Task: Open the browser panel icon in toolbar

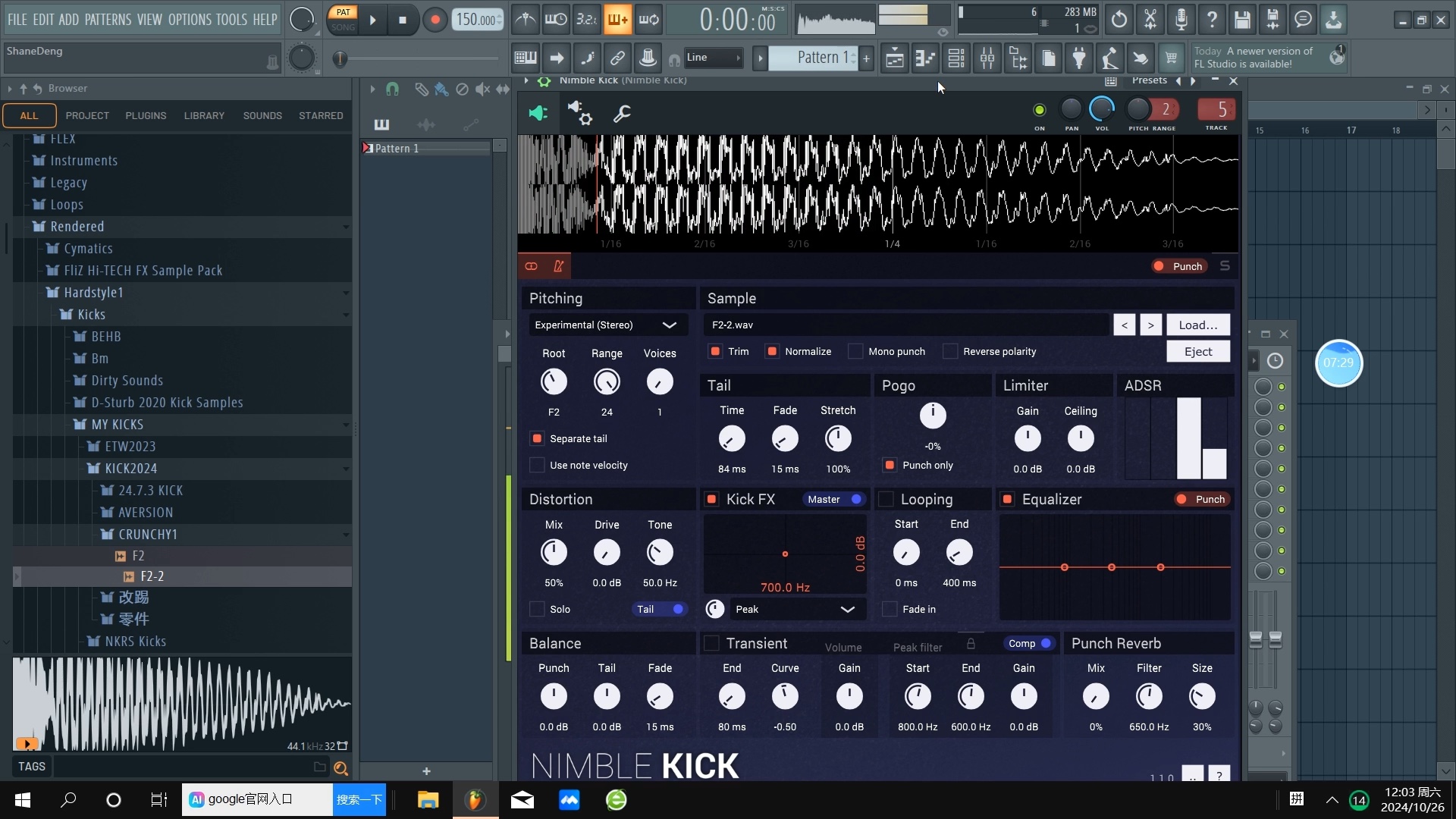Action: click(1018, 58)
